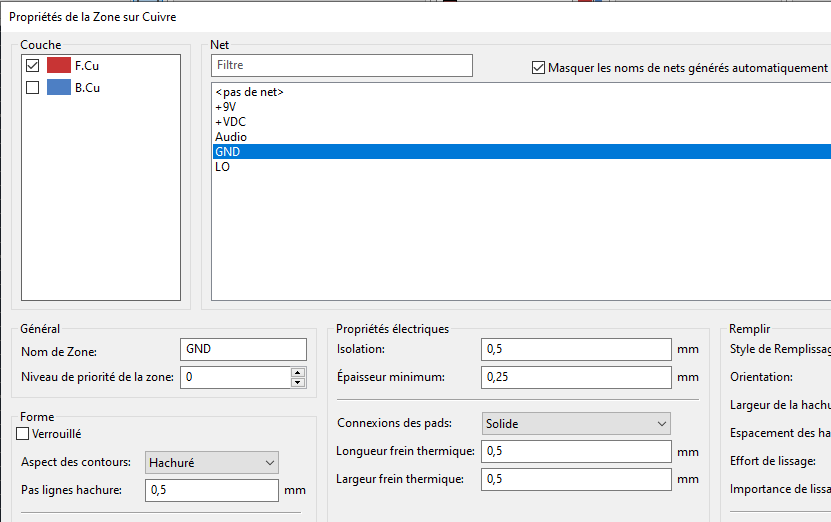Click the Filtre net search field
This screenshot has height=522, width=831.
click(341, 65)
